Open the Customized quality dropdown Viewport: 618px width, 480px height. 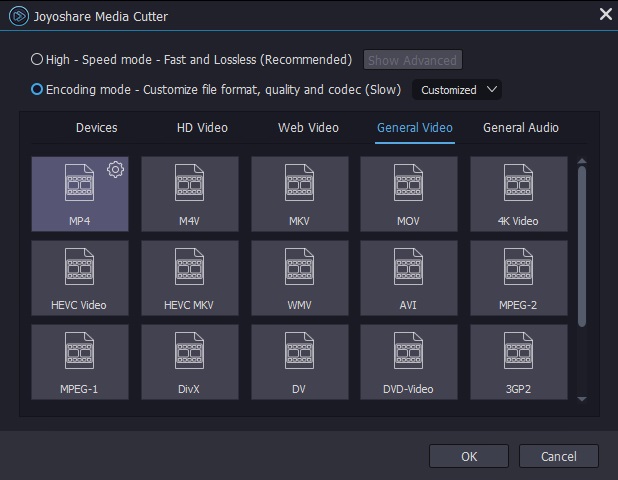tap(457, 90)
